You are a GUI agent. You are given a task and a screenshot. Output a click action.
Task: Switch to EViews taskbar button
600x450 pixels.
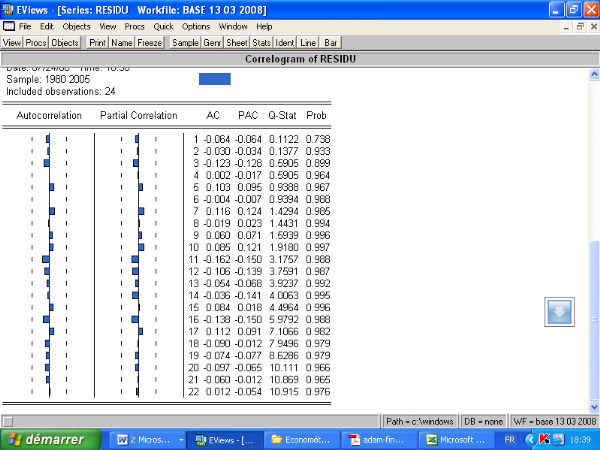click(x=225, y=440)
